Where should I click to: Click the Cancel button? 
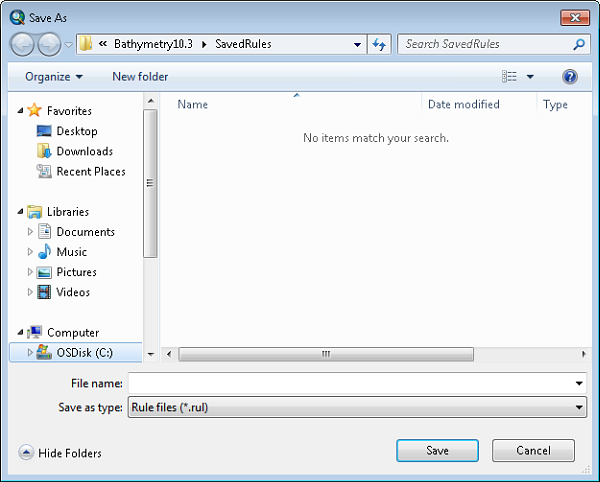tap(533, 451)
